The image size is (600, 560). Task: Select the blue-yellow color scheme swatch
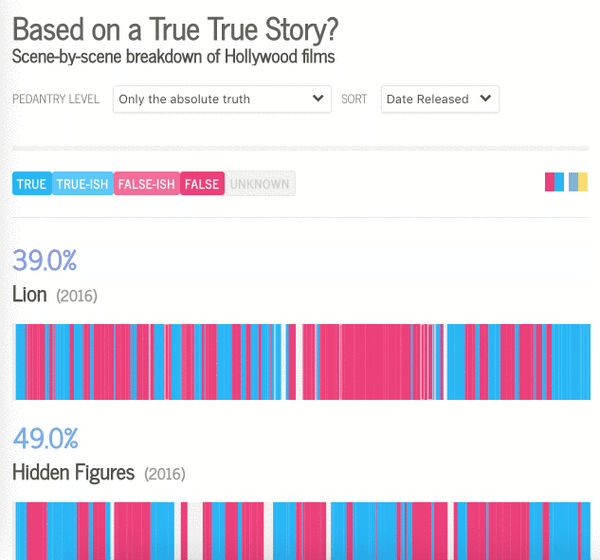pyautogui.click(x=578, y=182)
